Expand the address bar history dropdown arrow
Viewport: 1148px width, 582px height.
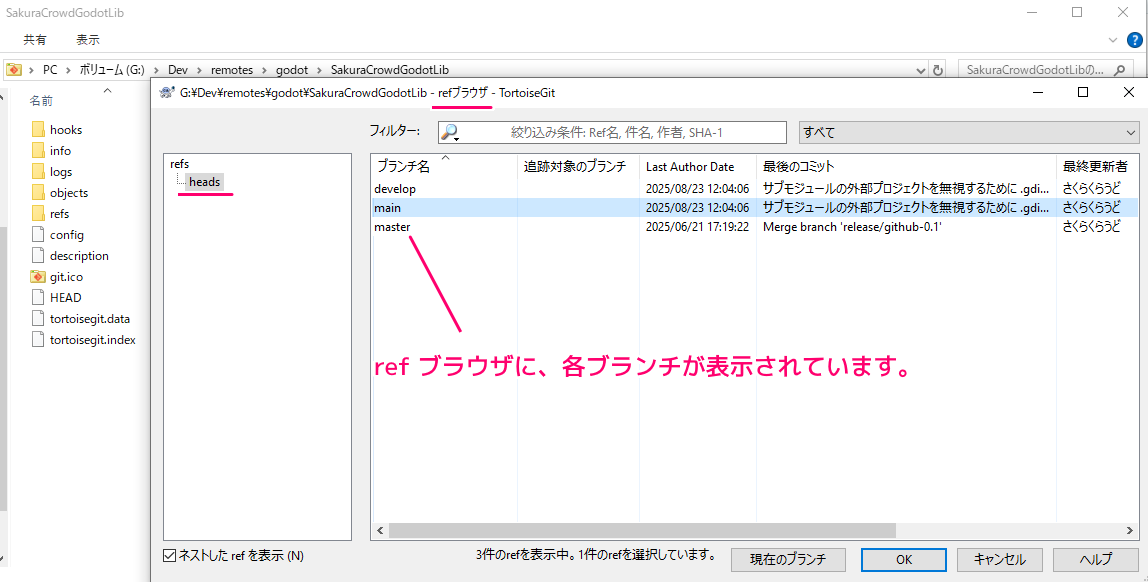(921, 70)
